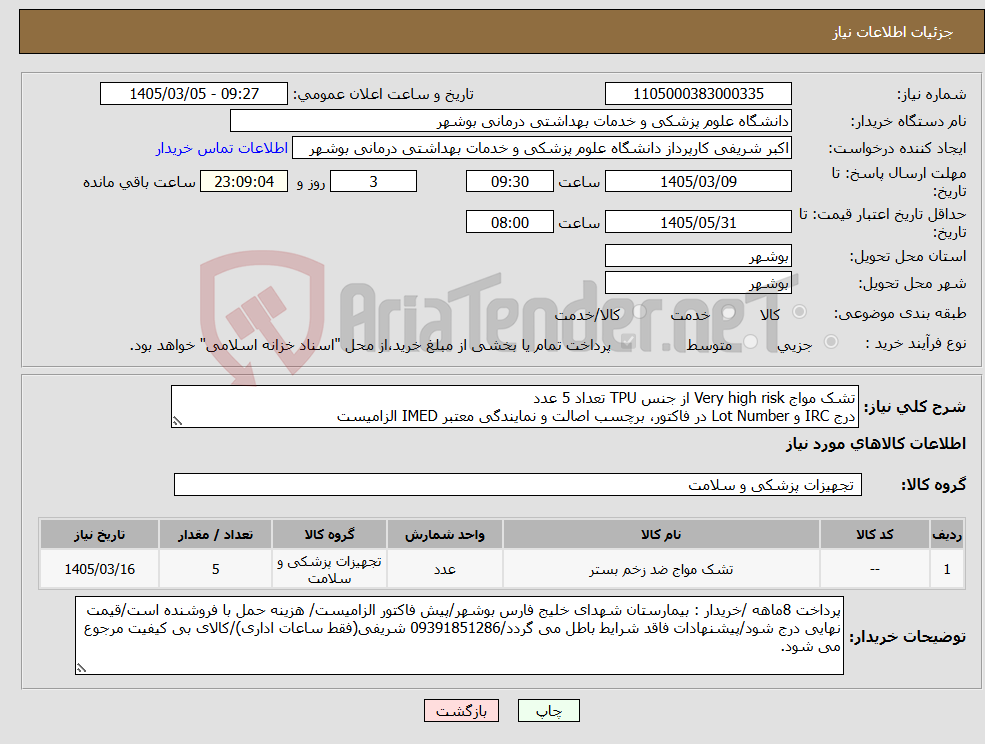This screenshot has width=985, height=744.
Task: Click the response deadline time 09:30
Action: (x=509, y=182)
